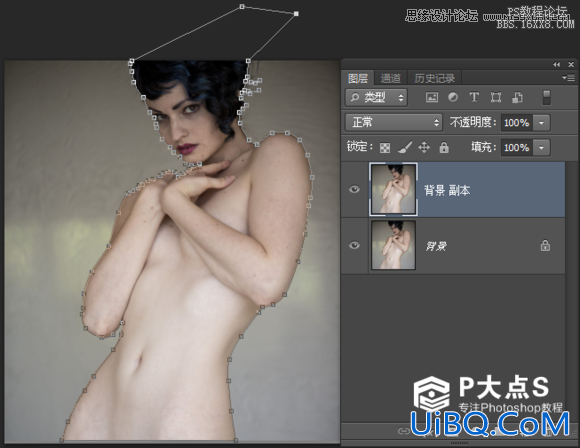Filter layers by type (T) icon
The height and width of the screenshot is (448, 580).
click(474, 97)
